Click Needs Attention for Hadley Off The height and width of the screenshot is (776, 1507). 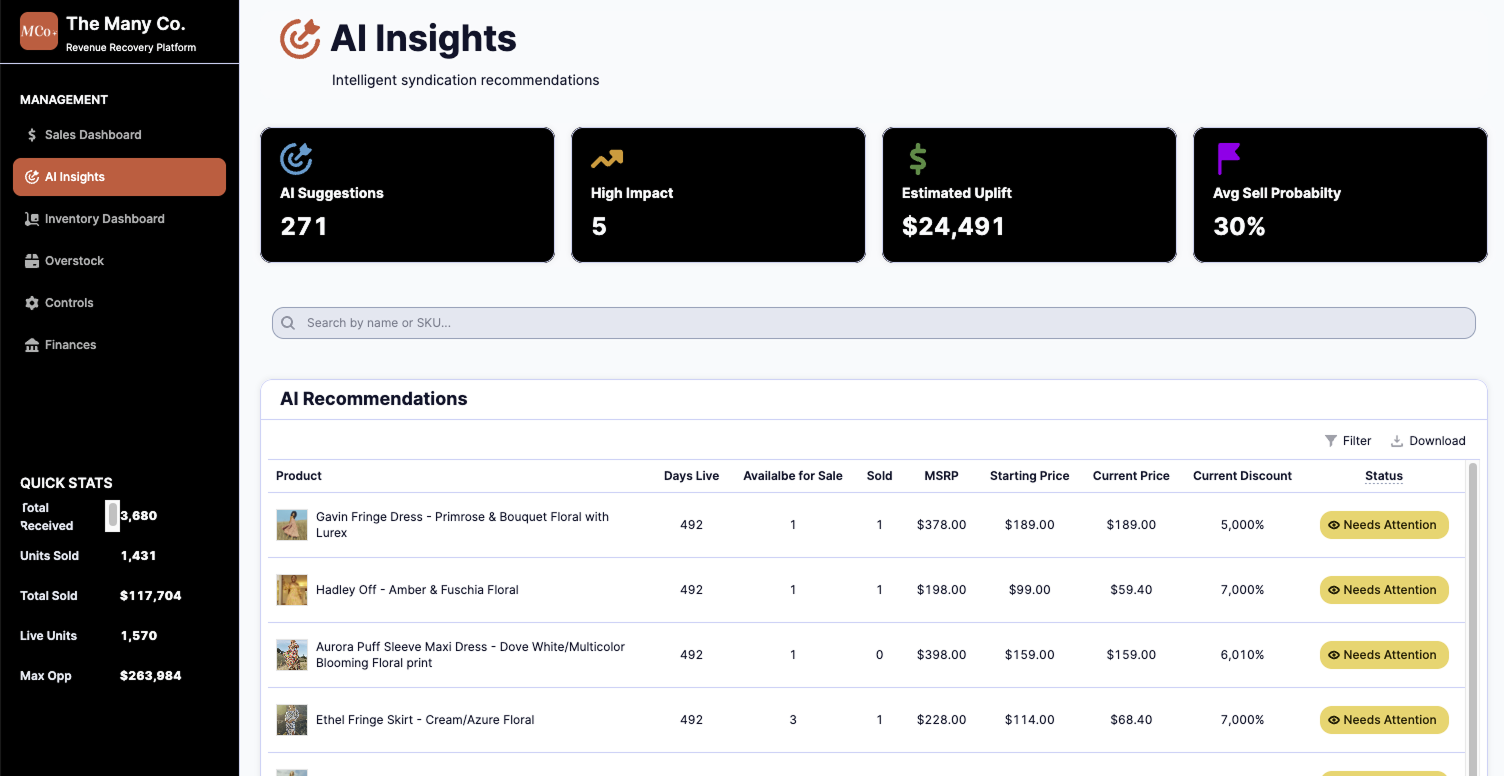[1384, 590]
